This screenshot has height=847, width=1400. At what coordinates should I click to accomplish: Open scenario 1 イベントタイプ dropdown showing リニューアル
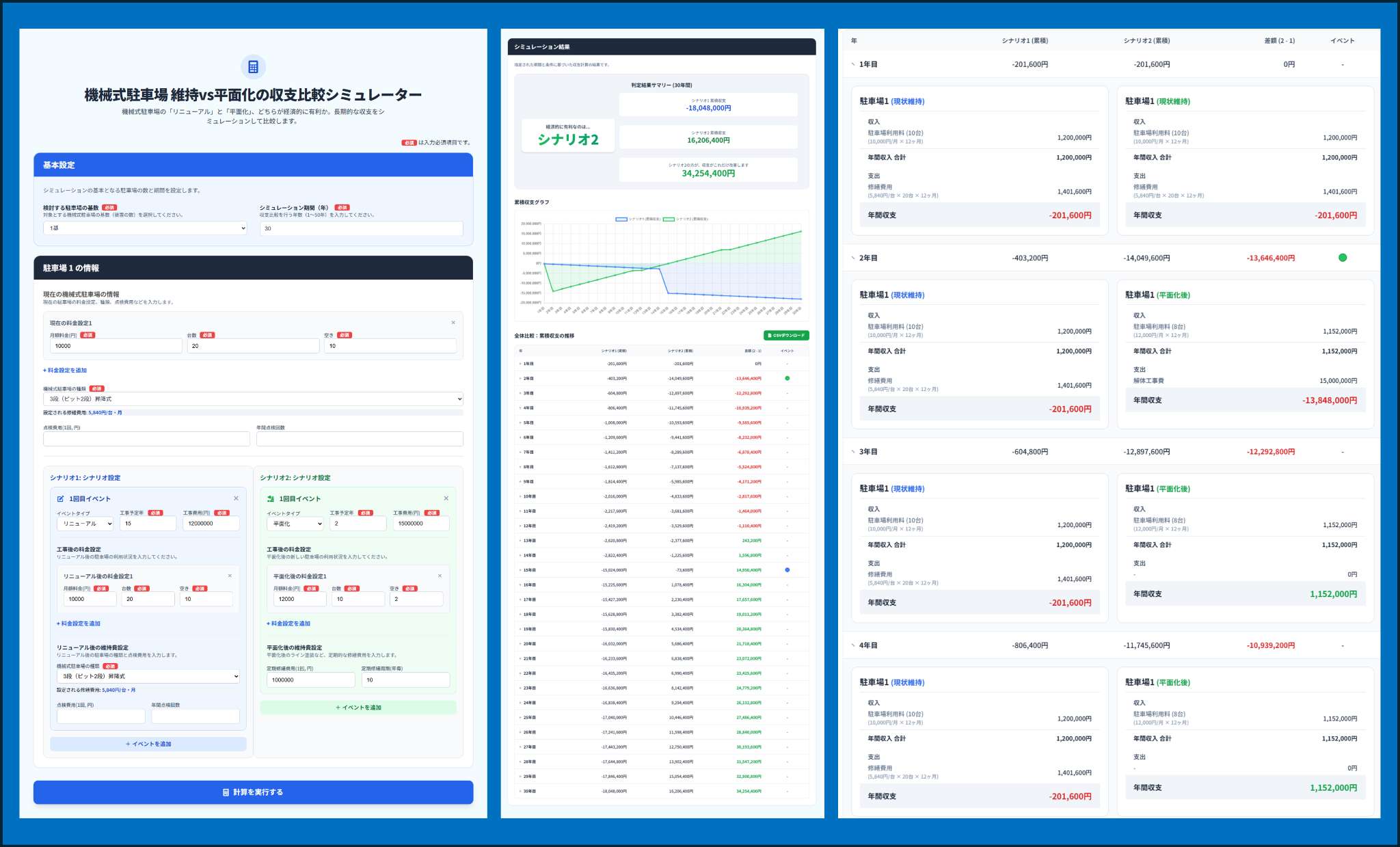click(x=85, y=524)
